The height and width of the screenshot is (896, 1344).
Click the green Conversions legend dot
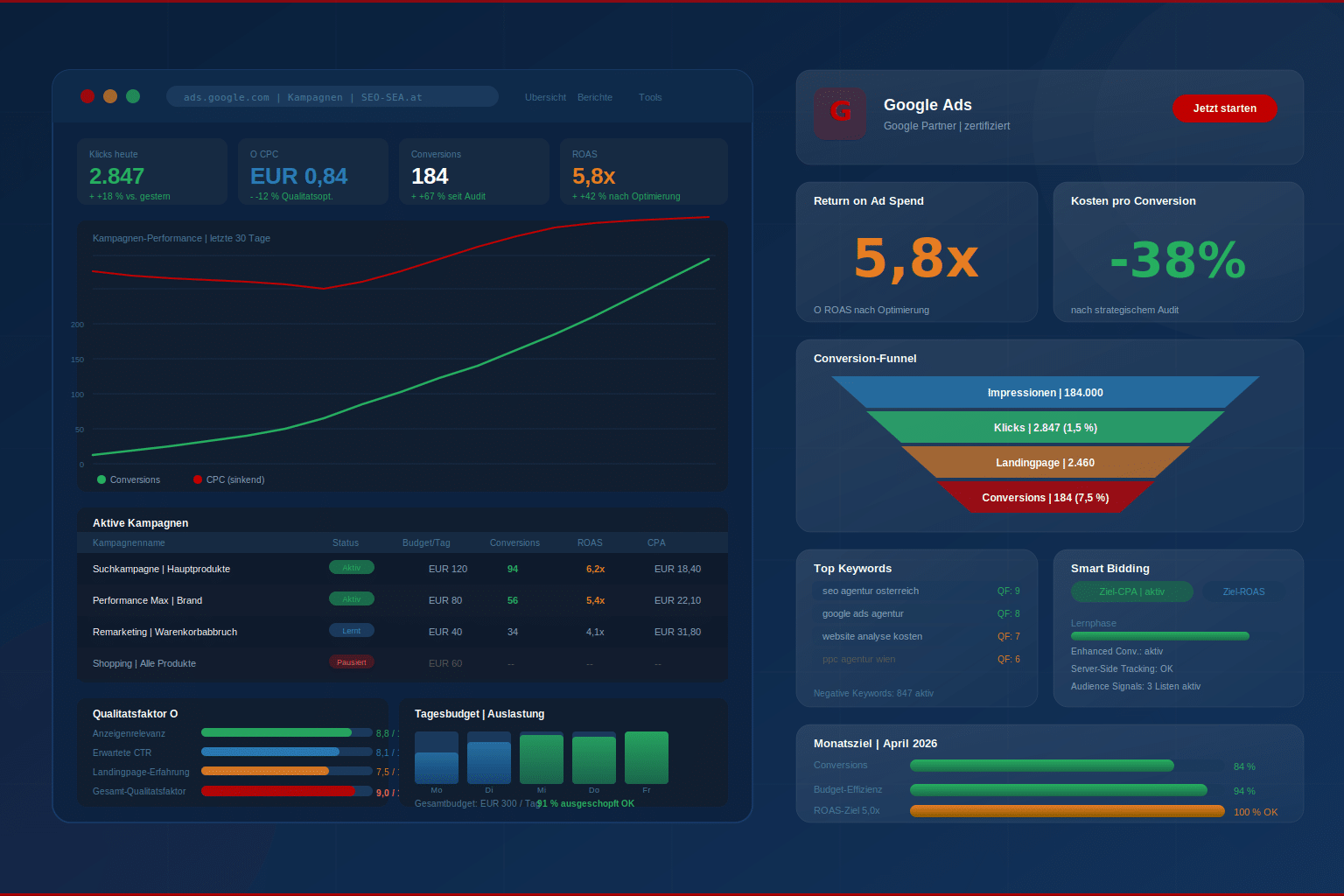tap(101, 479)
